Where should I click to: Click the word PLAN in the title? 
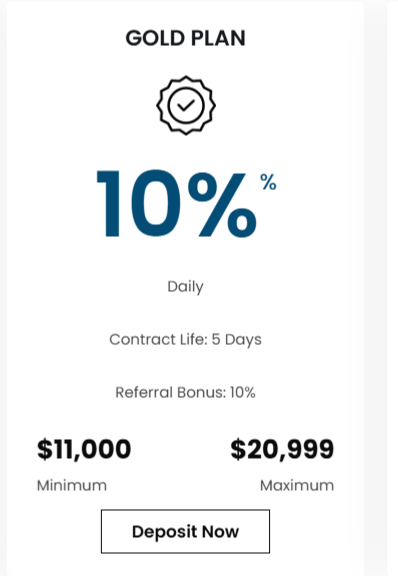click(x=218, y=38)
